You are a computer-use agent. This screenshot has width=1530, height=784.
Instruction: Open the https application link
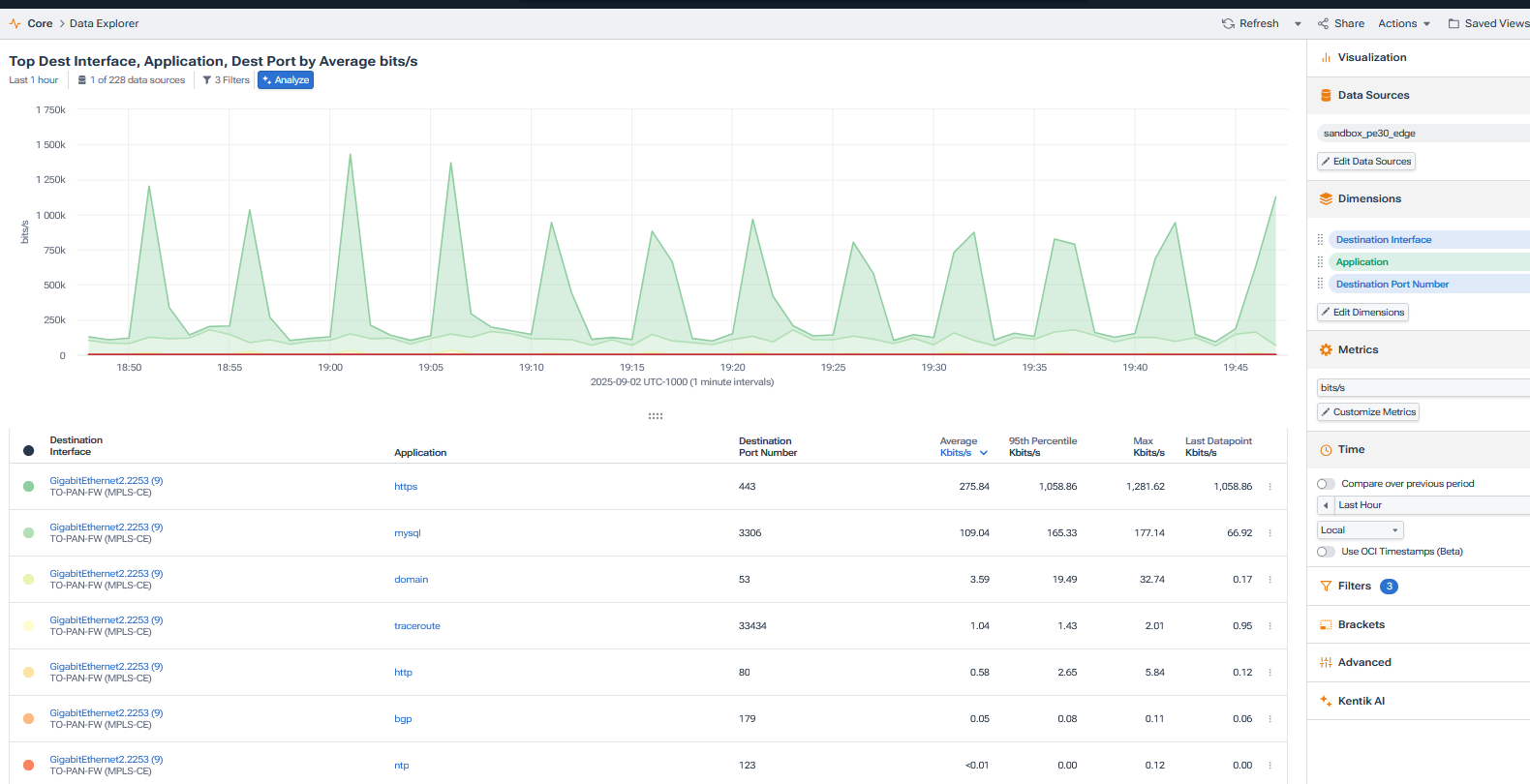[x=406, y=487]
